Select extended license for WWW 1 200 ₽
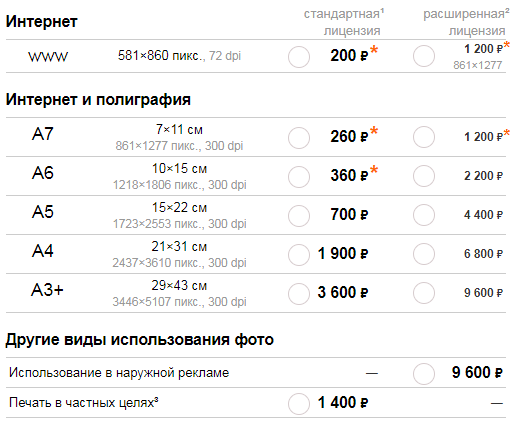Screen dimensions: 521x431 point(424,56)
